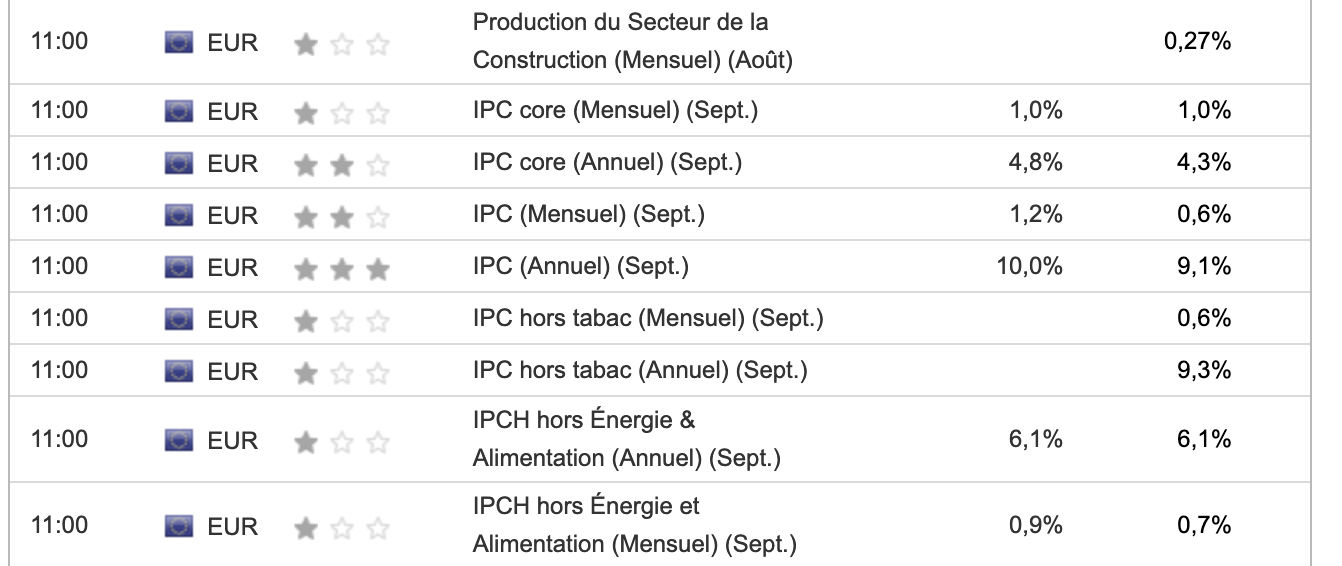
Task: Click importance stars for IPC core (Annuel)
Action: (341, 164)
